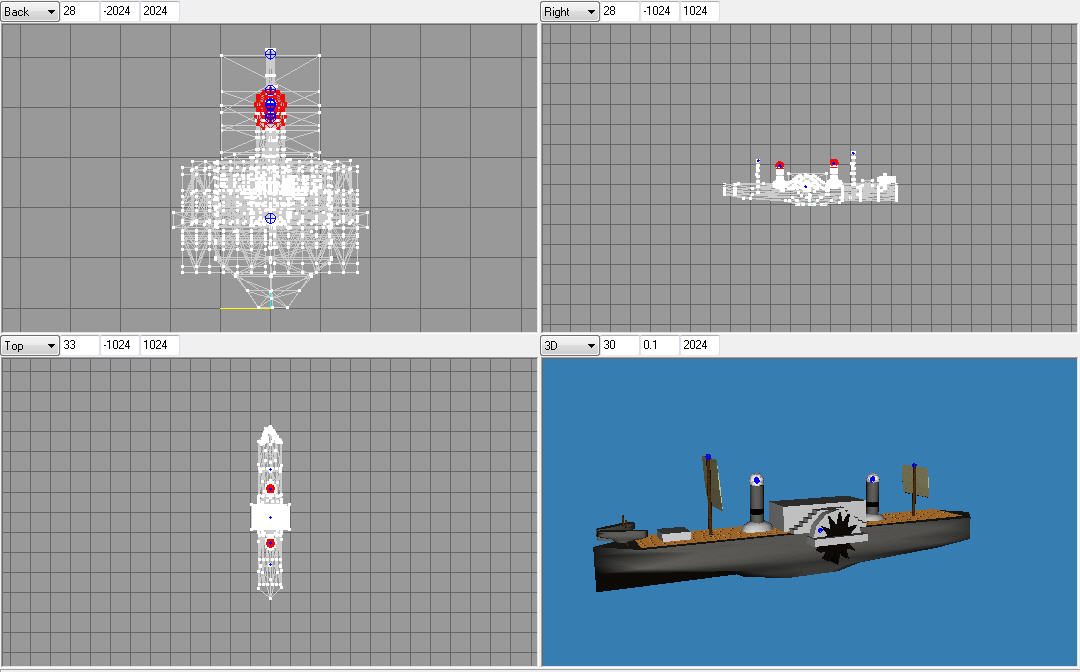Viewport: 1080px width, 672px height.
Task: Click the Top viewport field showing 33
Action: tap(80, 346)
